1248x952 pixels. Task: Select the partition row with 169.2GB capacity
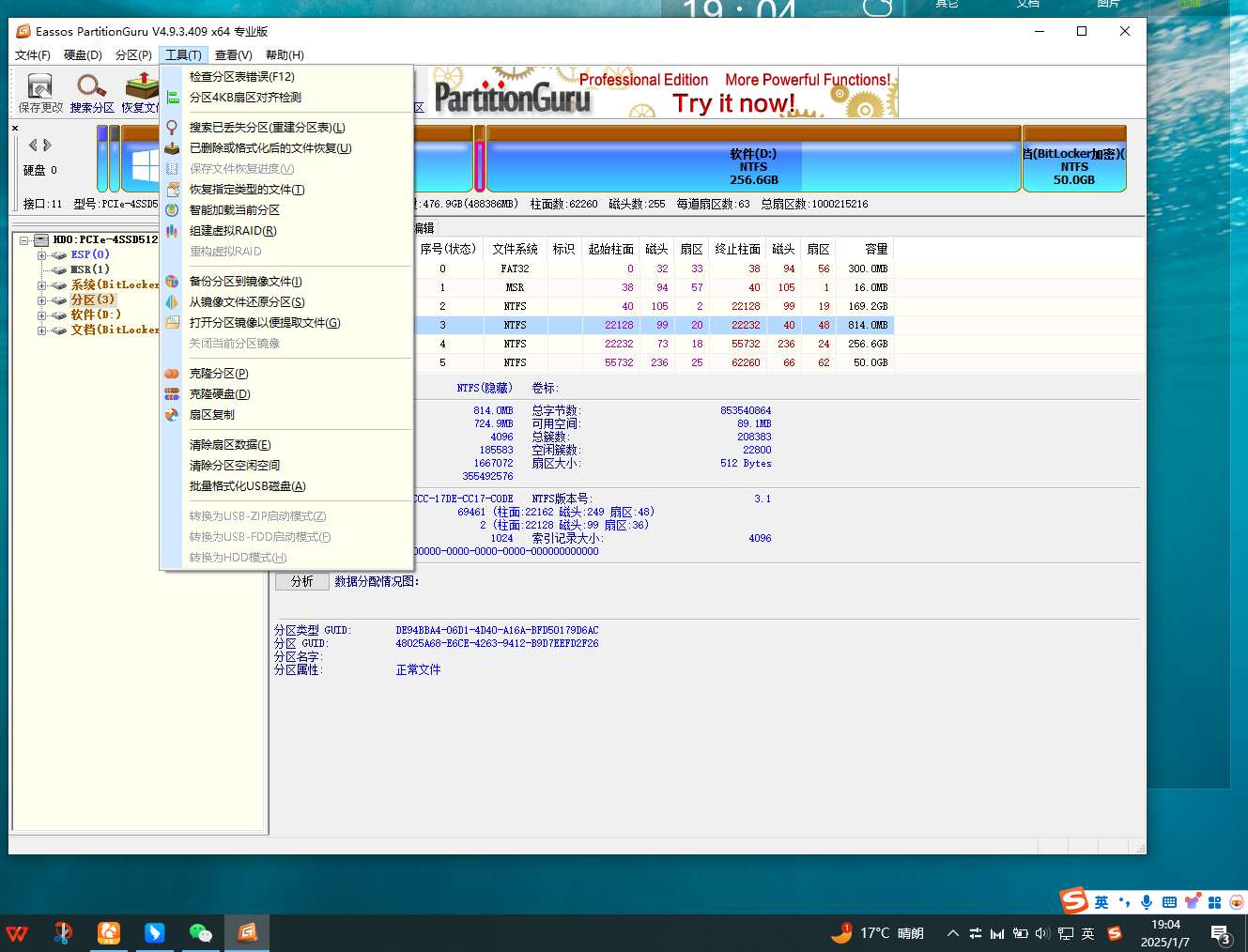point(654,306)
